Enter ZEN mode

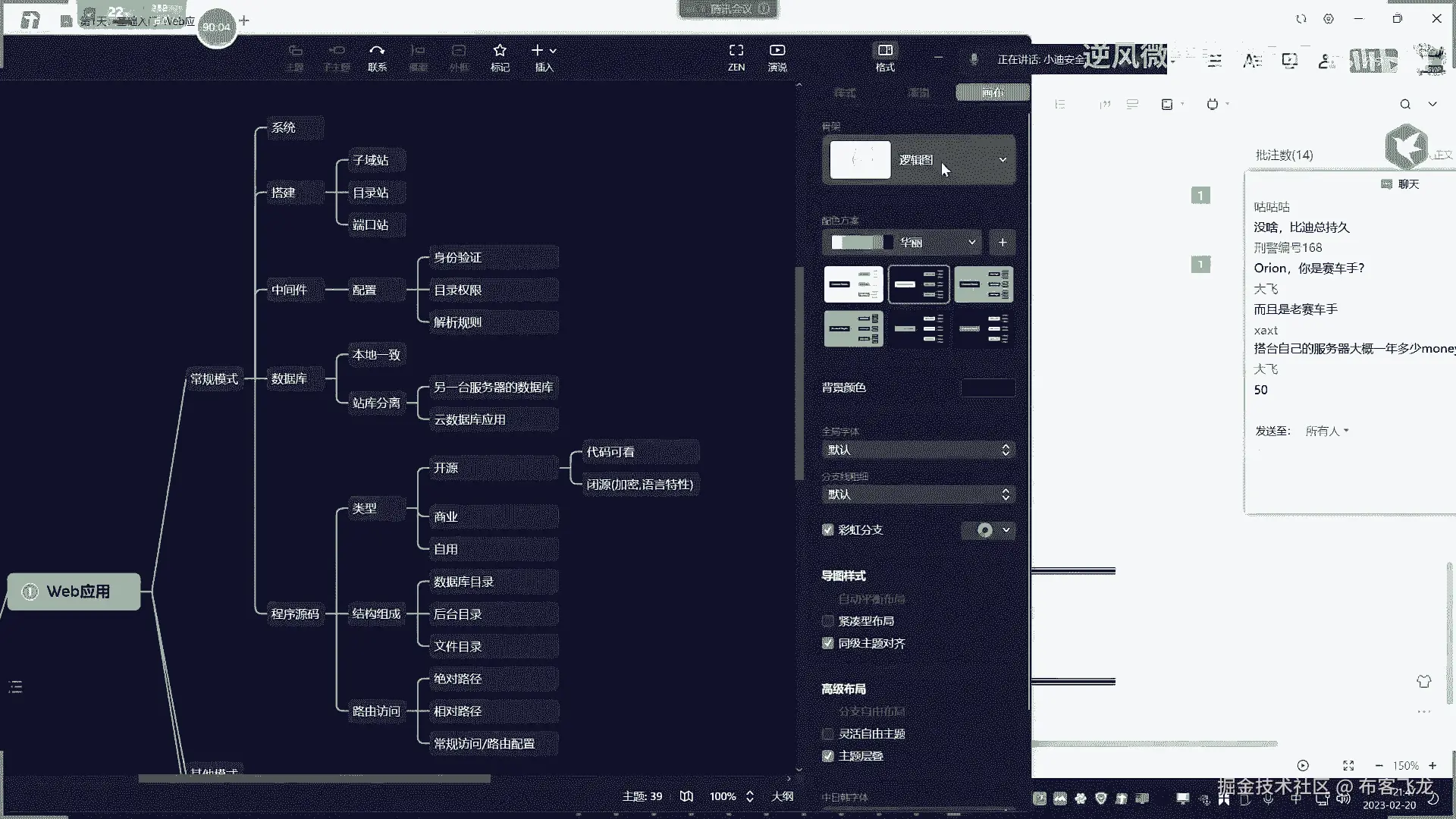point(736,51)
